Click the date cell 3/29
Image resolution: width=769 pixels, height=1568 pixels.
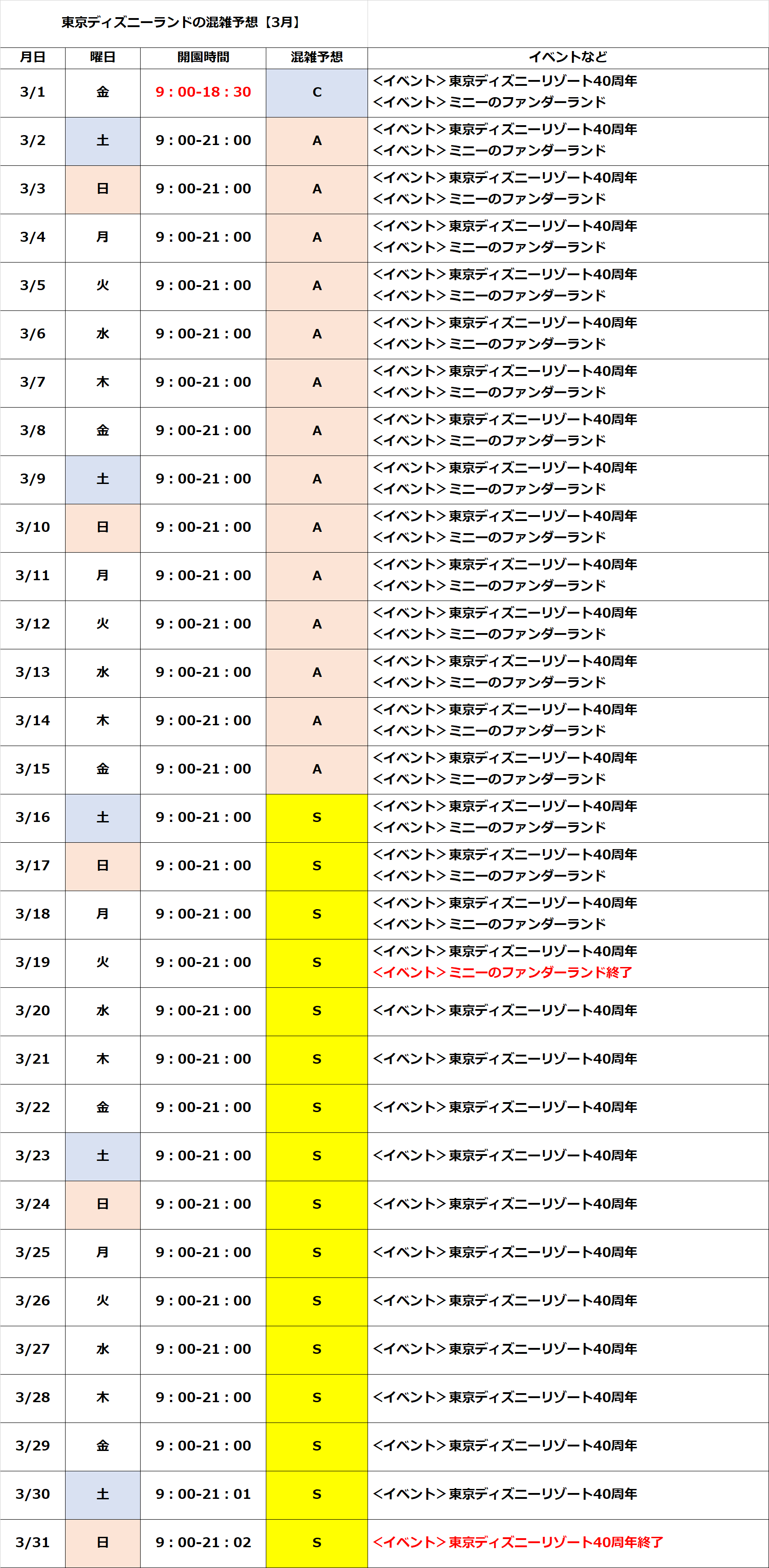tap(33, 1446)
